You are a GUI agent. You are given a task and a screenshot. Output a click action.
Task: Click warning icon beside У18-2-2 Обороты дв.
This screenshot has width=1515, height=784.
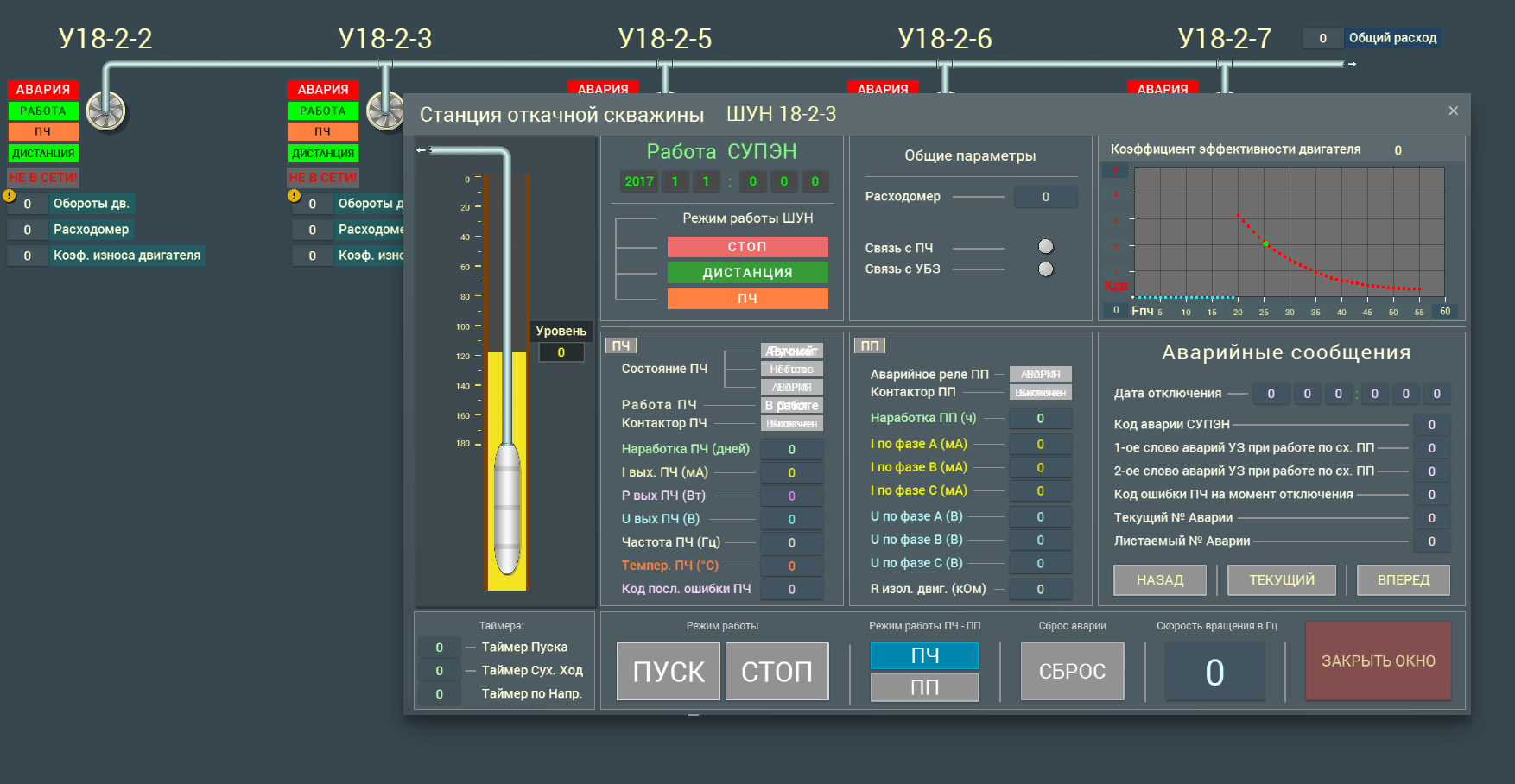click(x=10, y=196)
